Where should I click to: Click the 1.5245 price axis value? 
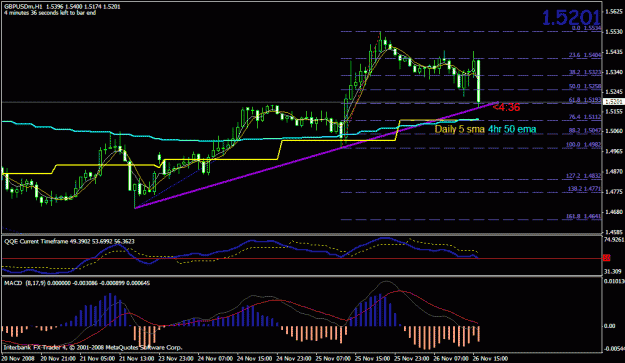(614, 92)
